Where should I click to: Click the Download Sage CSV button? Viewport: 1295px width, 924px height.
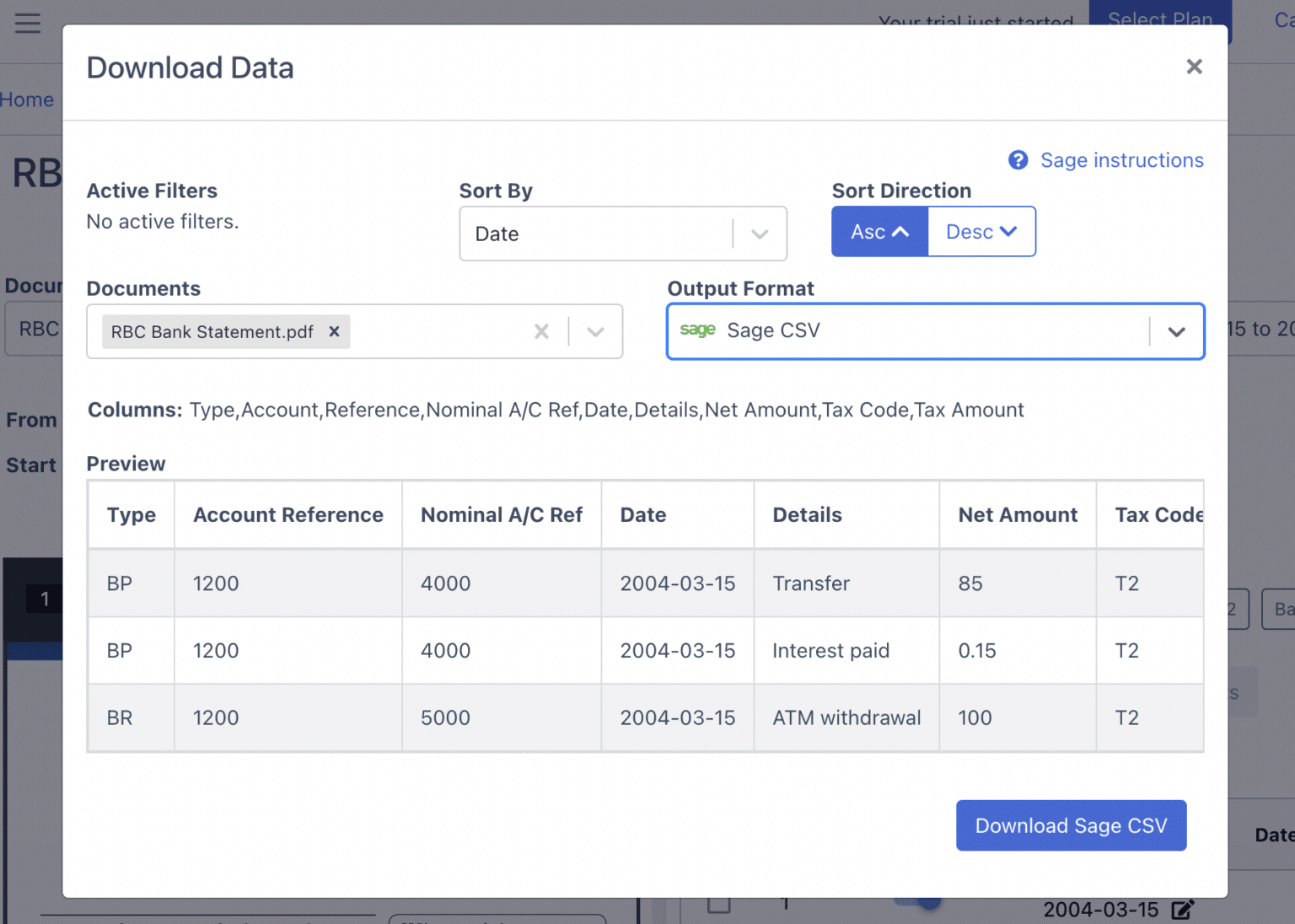click(x=1071, y=825)
